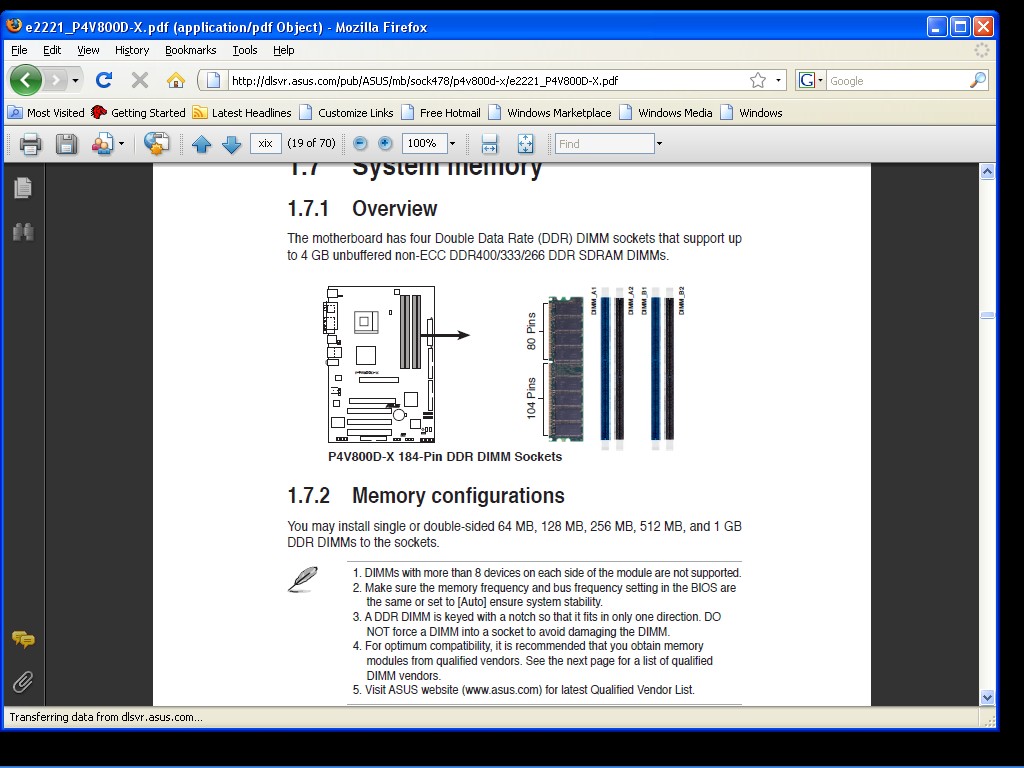Click the page number field xix
Screen dimensions: 1024x768
click(265, 144)
